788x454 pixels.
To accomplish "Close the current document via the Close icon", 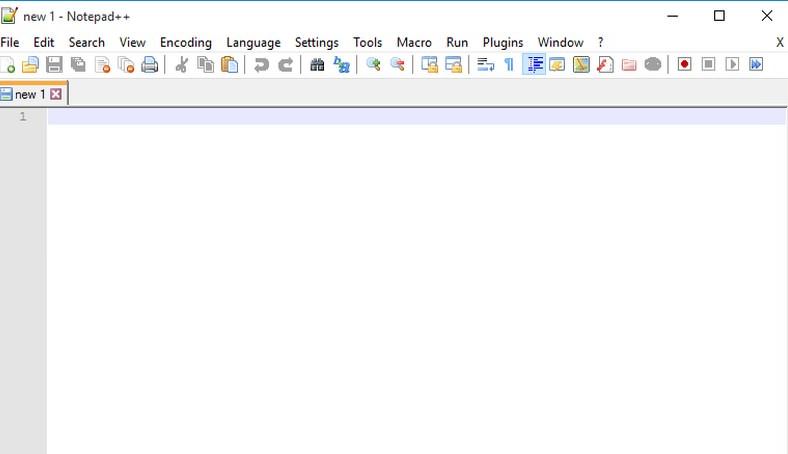I will point(102,64).
